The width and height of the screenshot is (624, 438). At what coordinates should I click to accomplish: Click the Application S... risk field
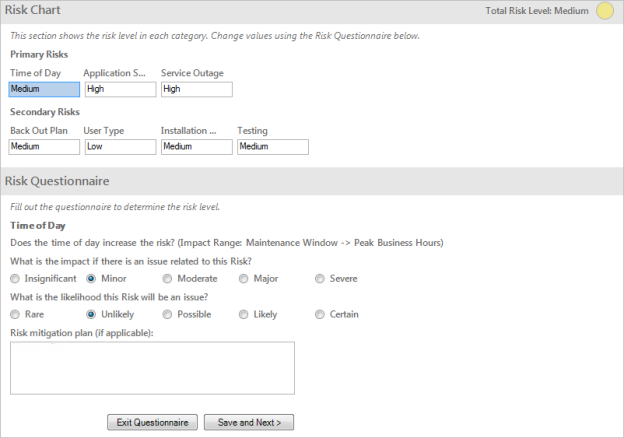coord(121,89)
